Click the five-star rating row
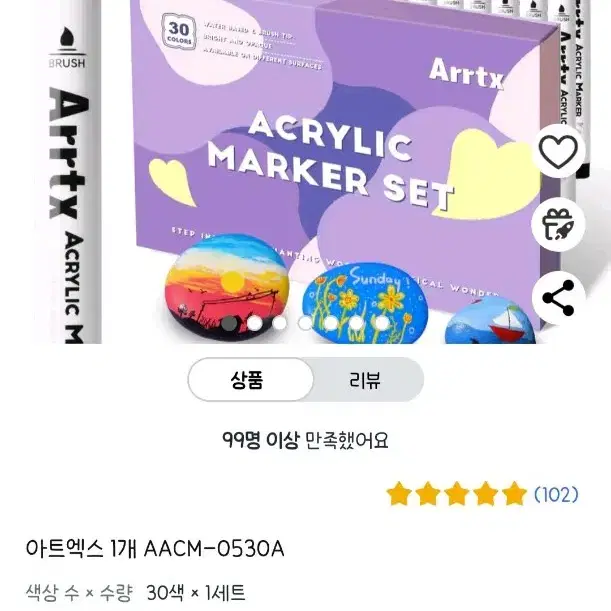Viewport: 611px width, 611px height. 457,494
